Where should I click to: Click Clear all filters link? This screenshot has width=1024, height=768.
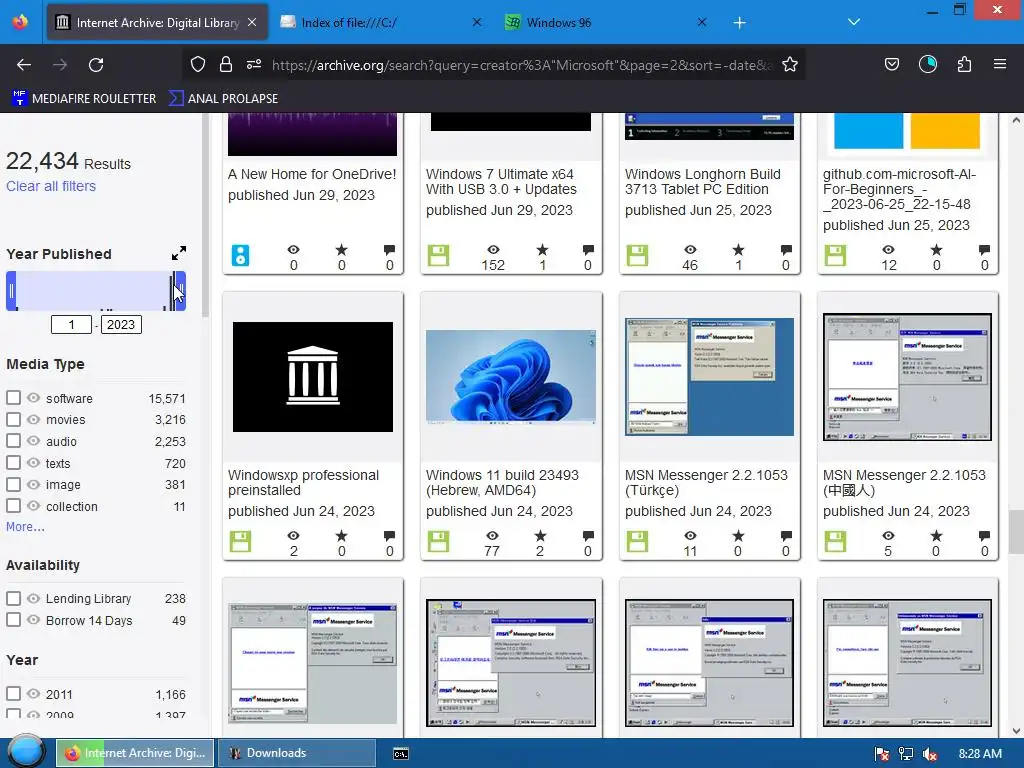(51, 186)
